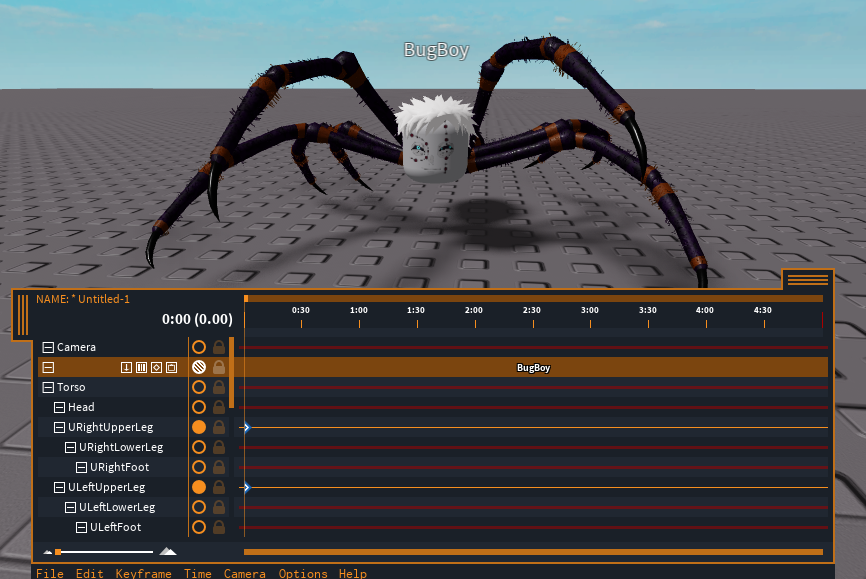Select the Torso track label
Screen dimensions: 866x579
[71, 387]
